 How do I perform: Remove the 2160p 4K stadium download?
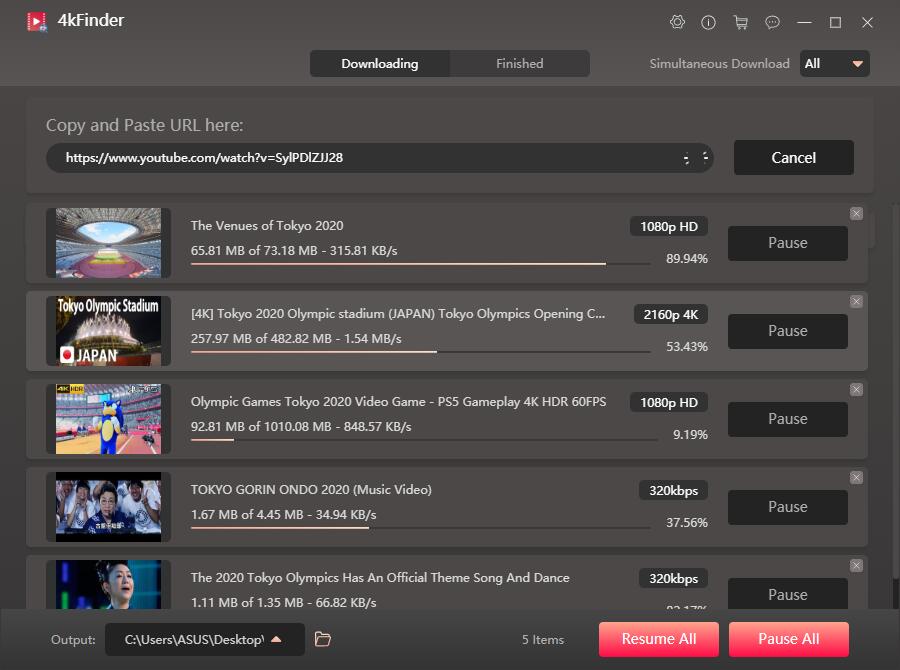pyautogui.click(x=856, y=301)
